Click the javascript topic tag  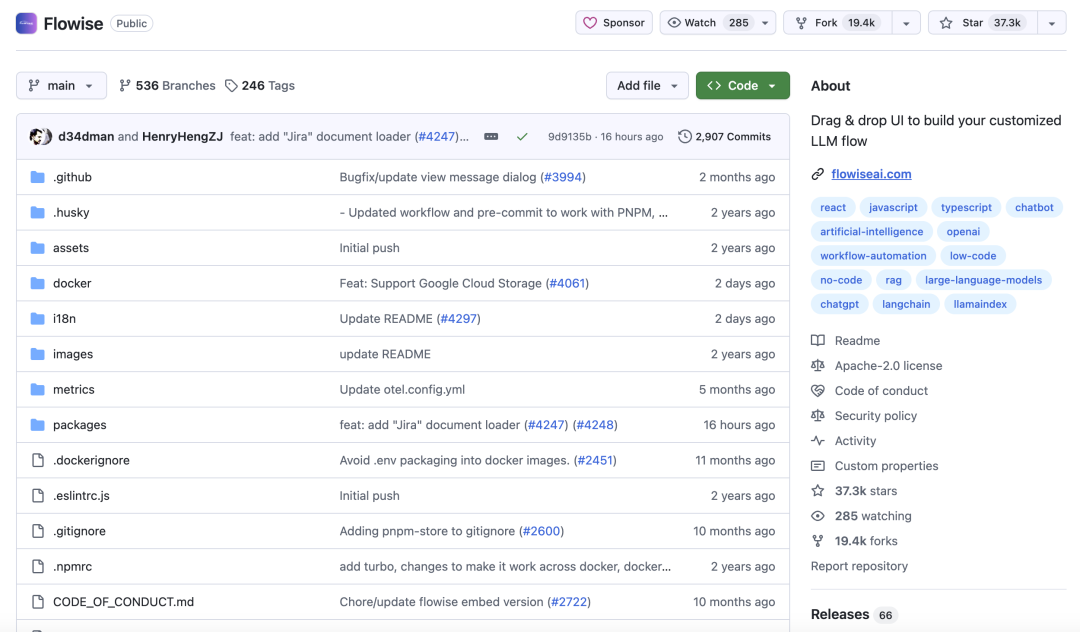(893, 207)
